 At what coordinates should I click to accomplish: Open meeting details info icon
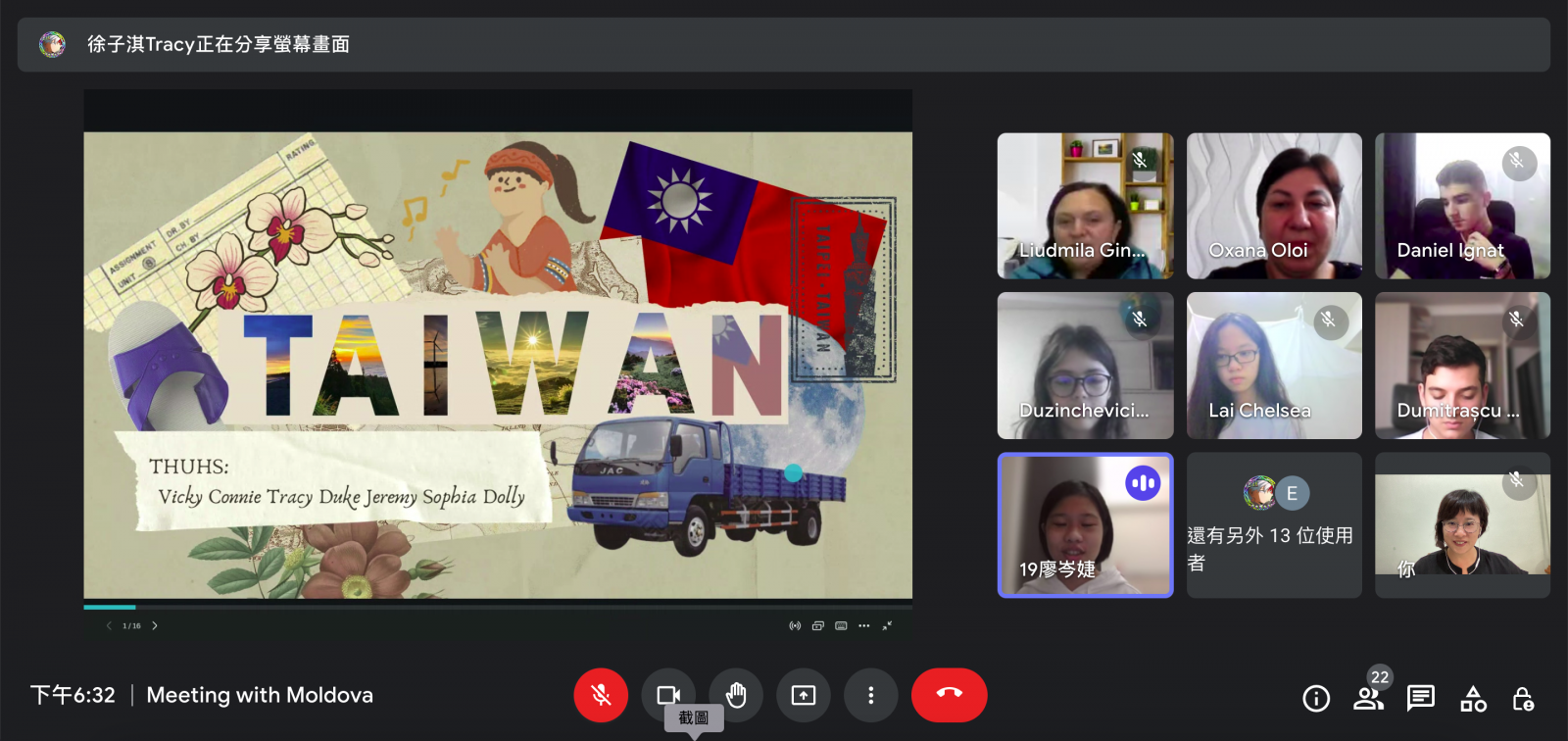click(1316, 698)
